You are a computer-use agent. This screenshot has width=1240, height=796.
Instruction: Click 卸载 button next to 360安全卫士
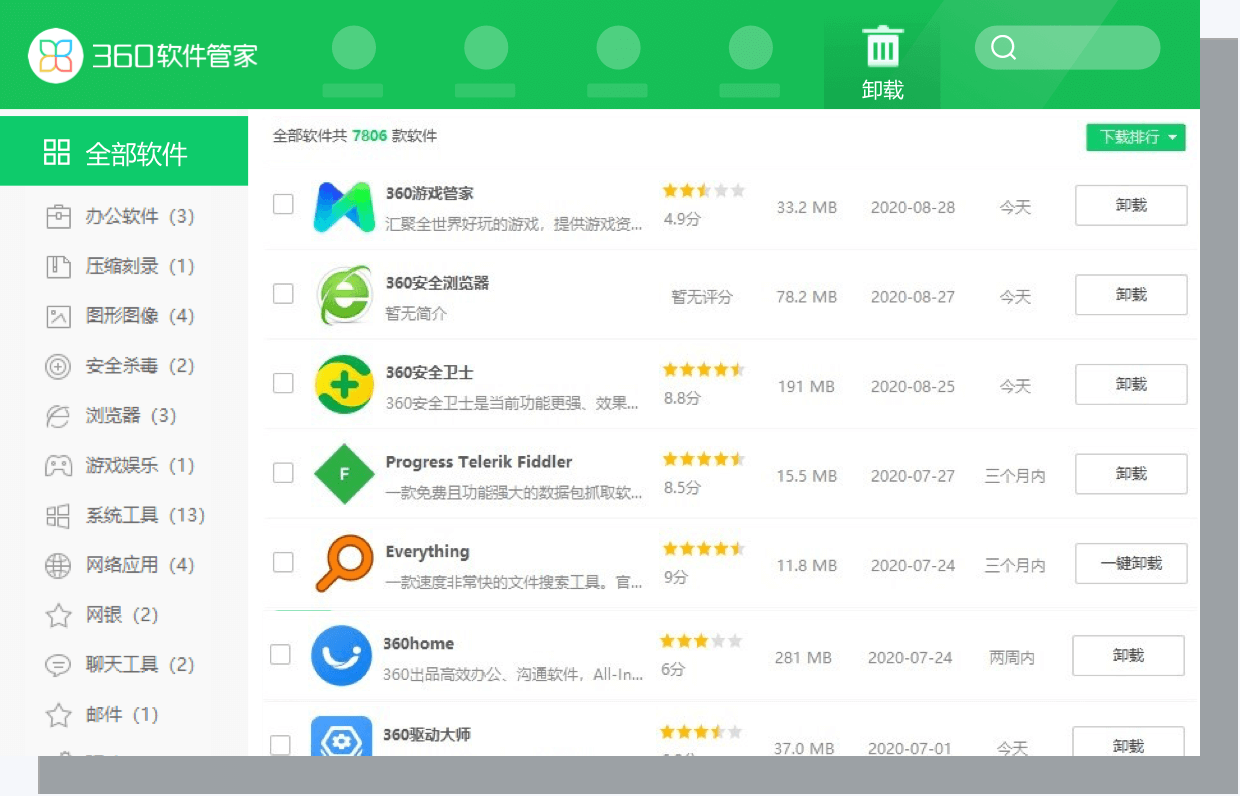point(1130,384)
